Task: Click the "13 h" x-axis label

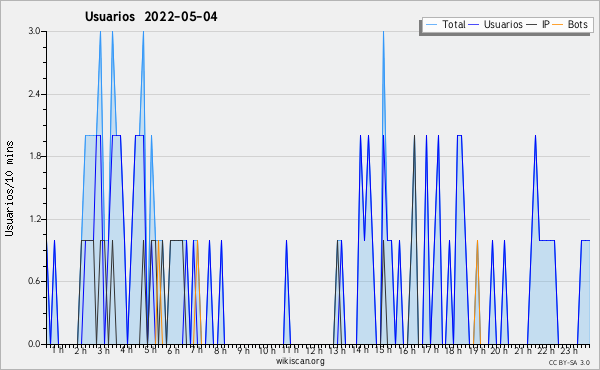Action: click(x=337, y=350)
